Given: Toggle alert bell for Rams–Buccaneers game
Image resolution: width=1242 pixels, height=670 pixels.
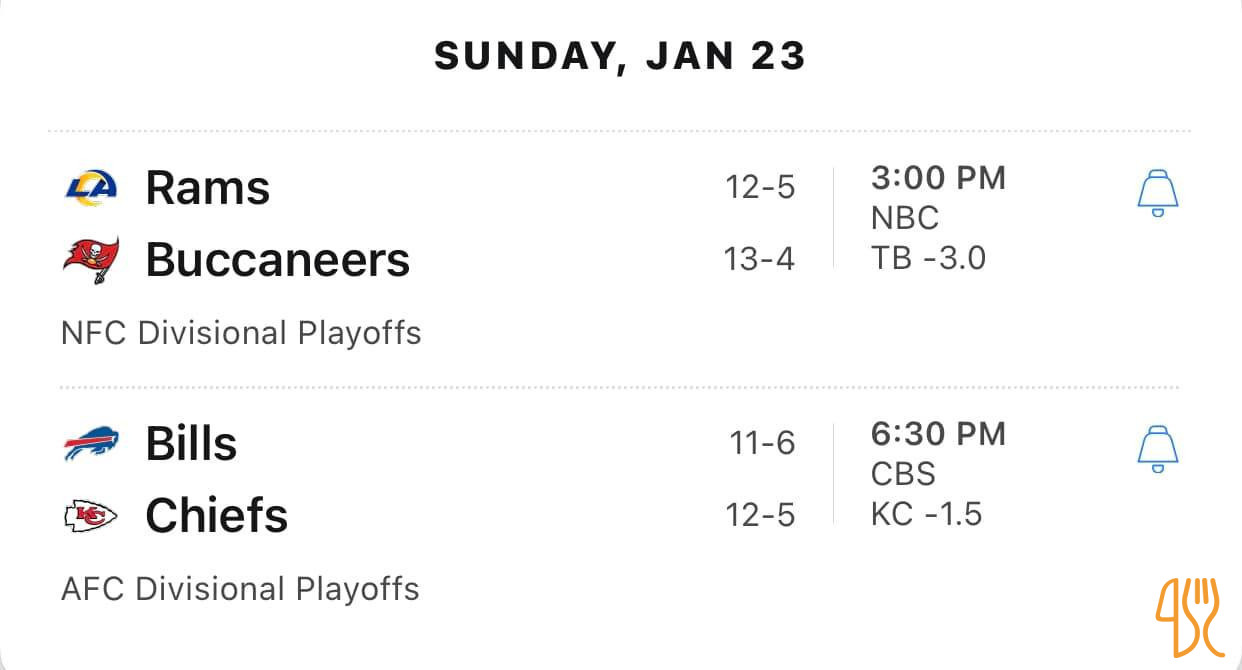Looking at the screenshot, I should [x=1158, y=193].
